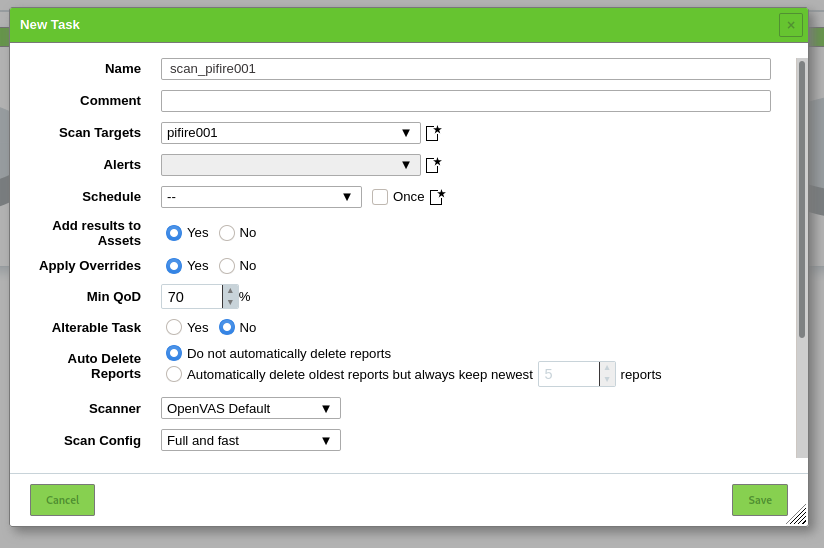Click the new alert icon
Screen dimensions: 824x548
coord(433,164)
